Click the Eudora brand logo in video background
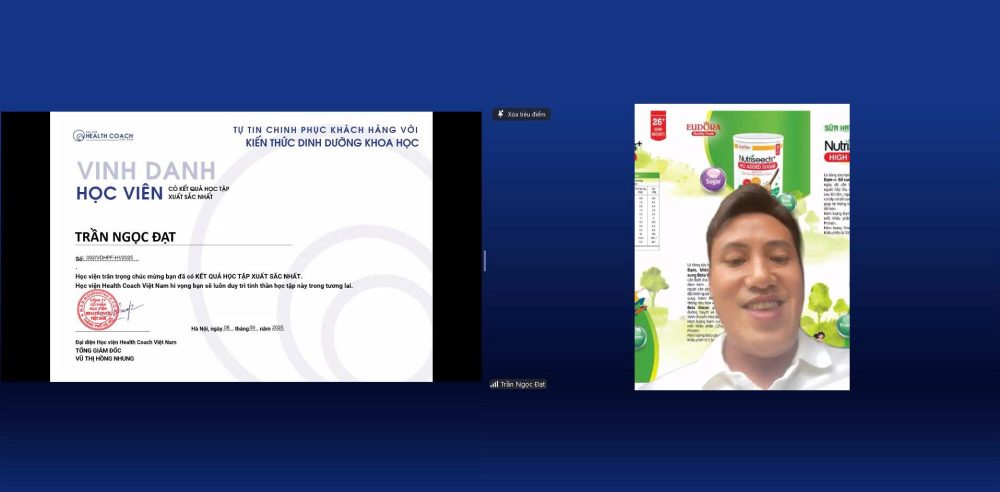The height and width of the screenshot is (492, 1000). point(704,130)
